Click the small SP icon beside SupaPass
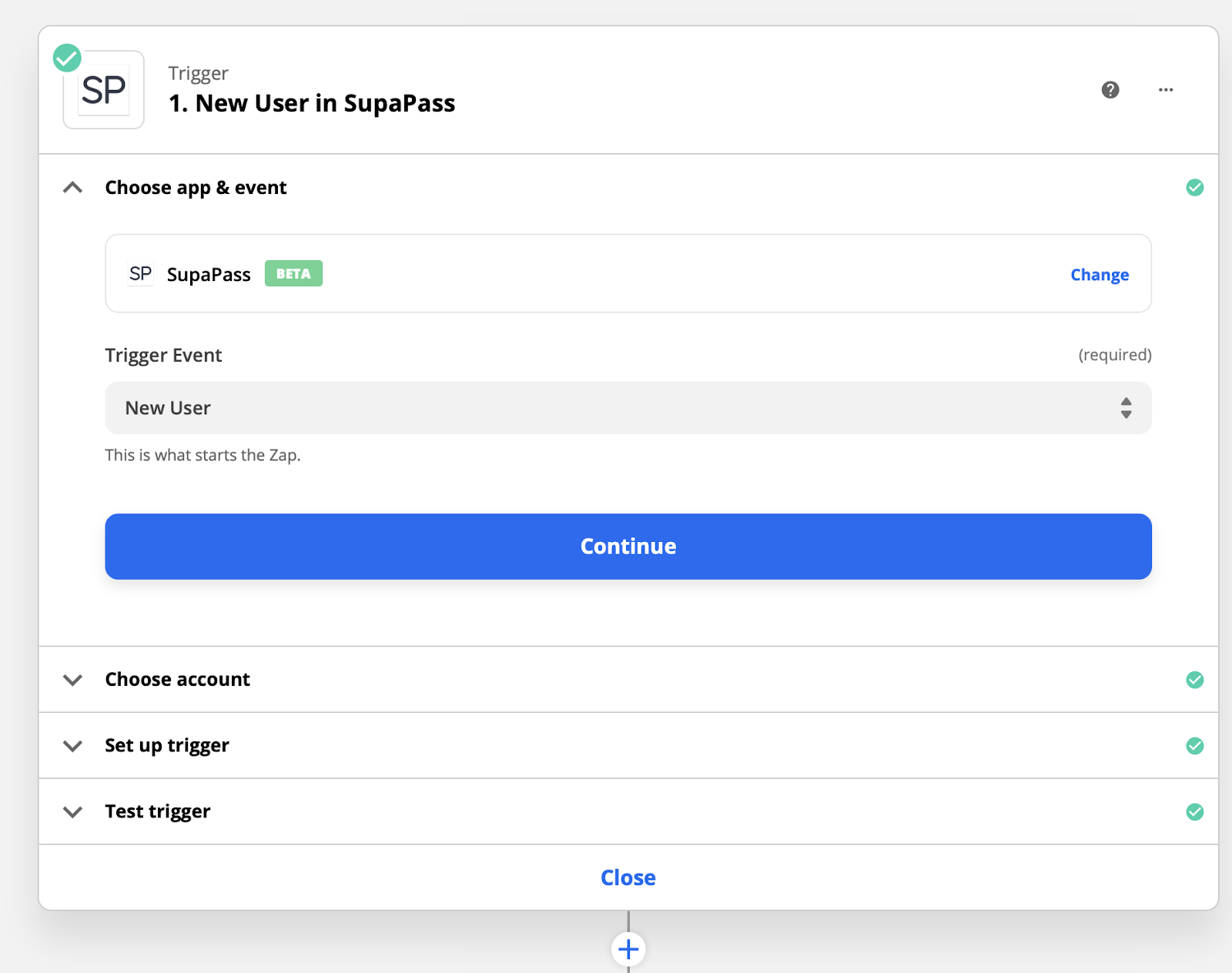 140,274
